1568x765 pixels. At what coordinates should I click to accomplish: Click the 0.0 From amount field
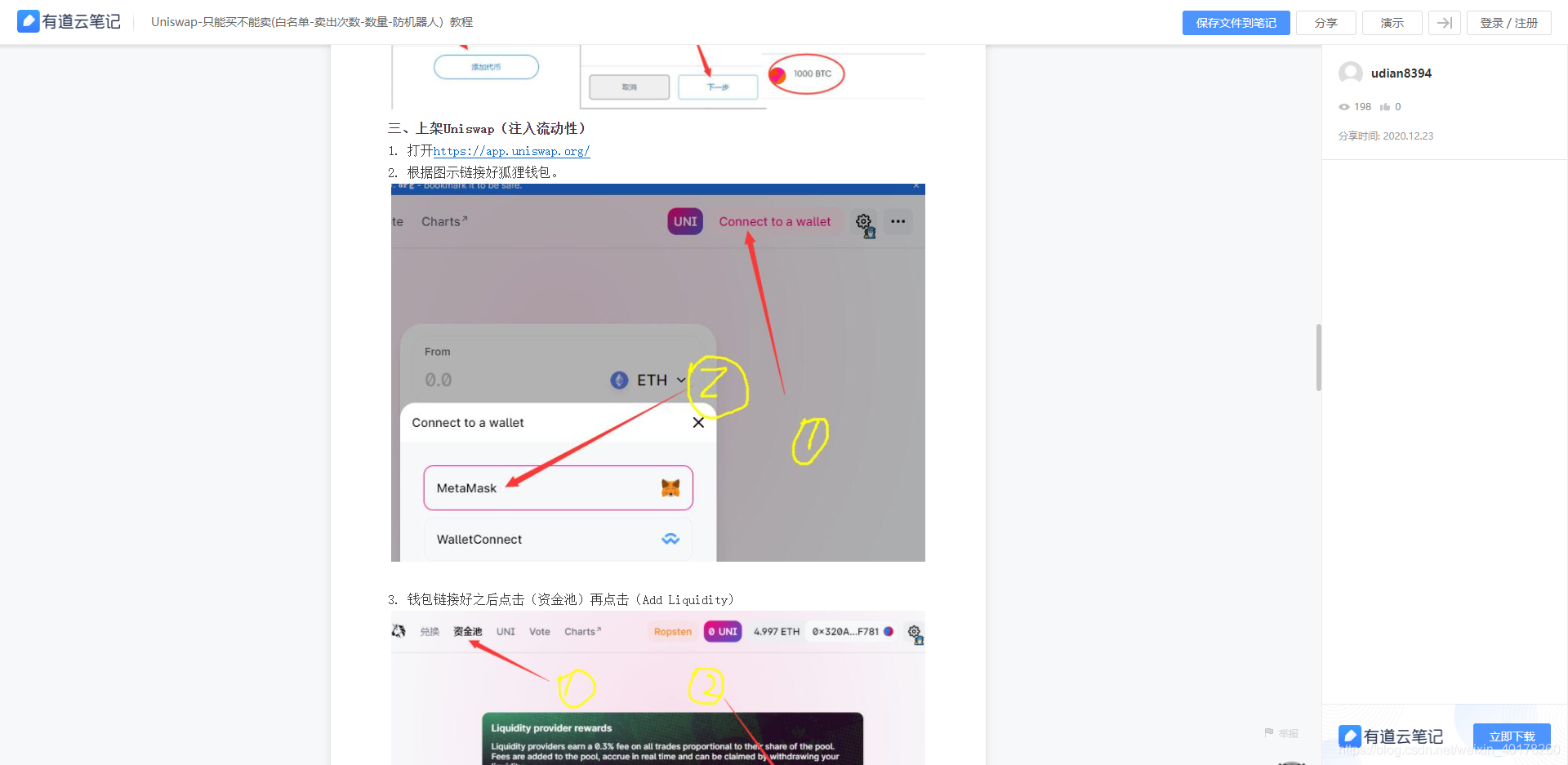(438, 380)
